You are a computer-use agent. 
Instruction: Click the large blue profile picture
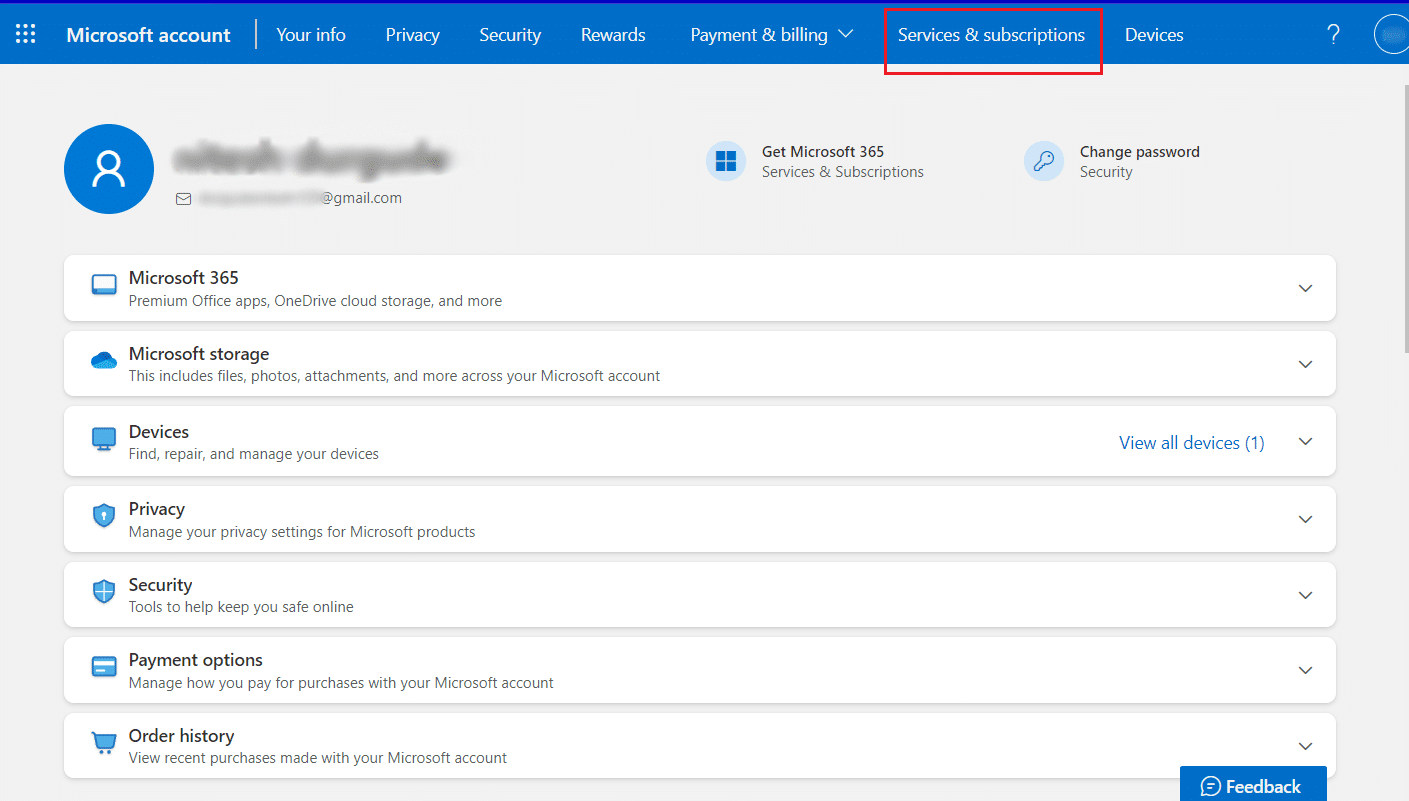108,169
